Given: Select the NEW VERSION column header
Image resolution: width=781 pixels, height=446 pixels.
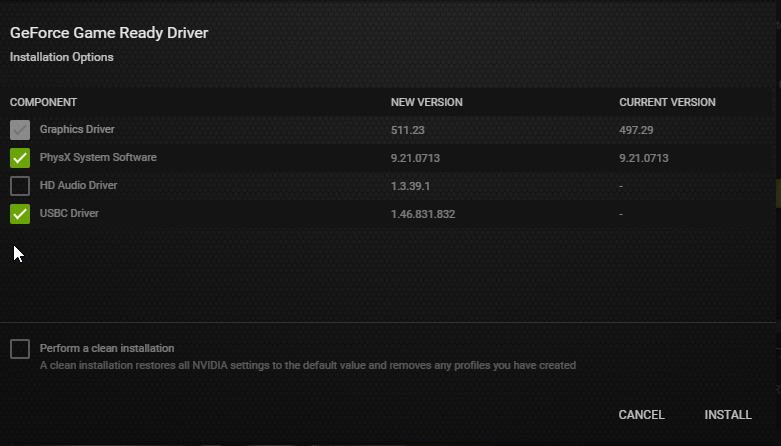Looking at the screenshot, I should pos(426,102).
